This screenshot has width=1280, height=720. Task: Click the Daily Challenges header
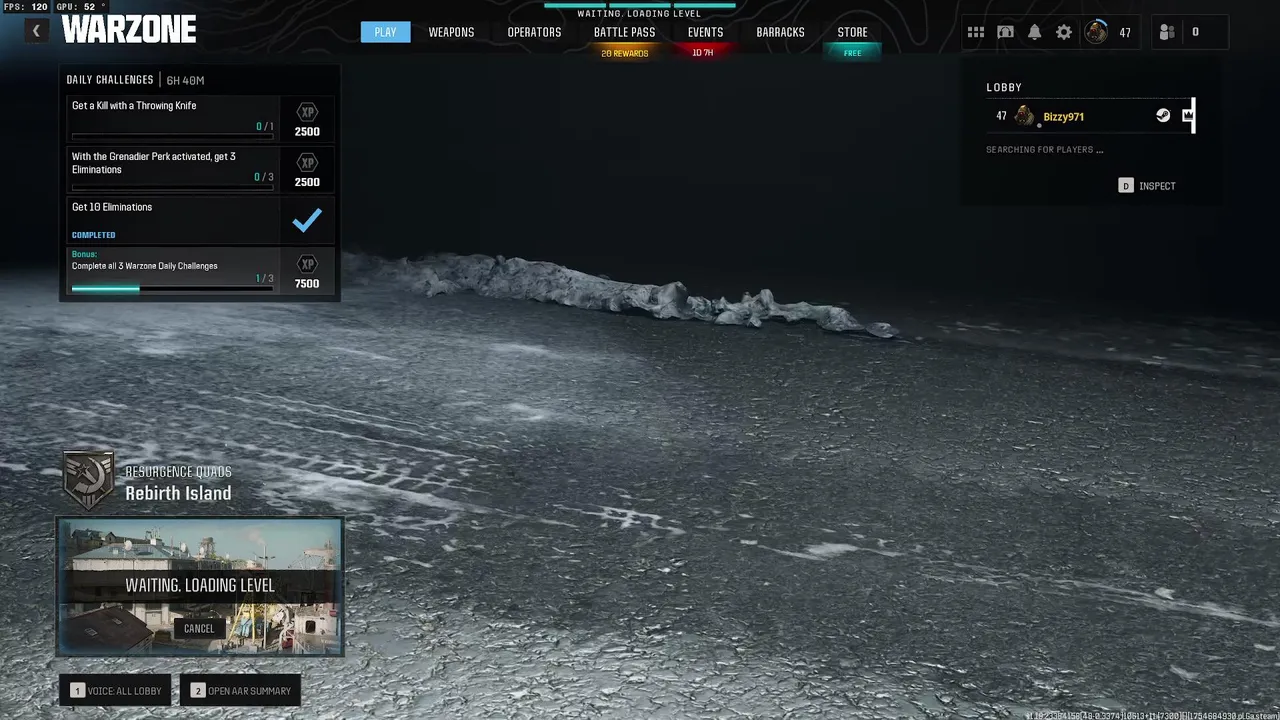pyautogui.click(x=110, y=79)
